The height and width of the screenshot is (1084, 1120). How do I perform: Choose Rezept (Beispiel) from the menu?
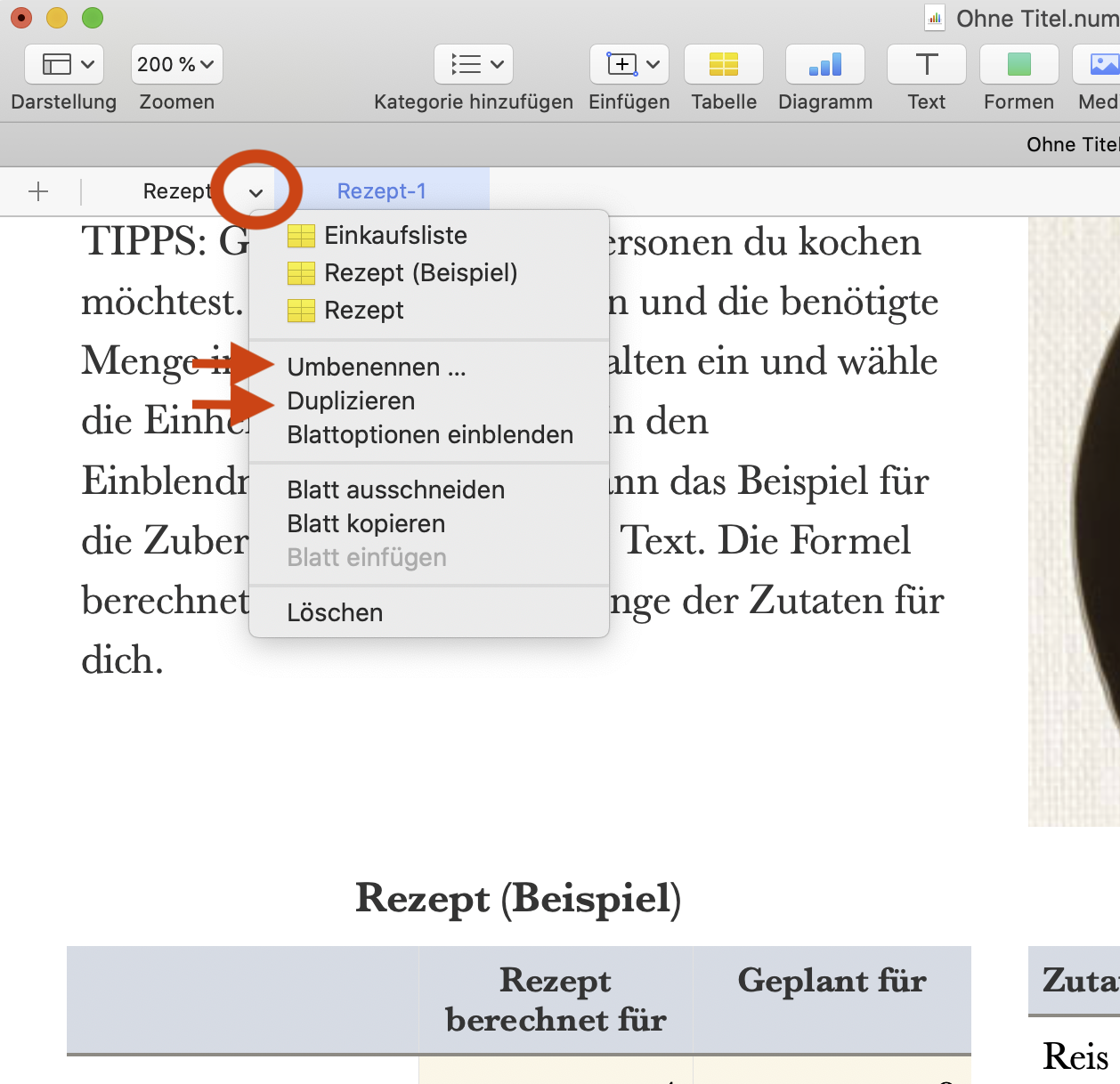420,273
